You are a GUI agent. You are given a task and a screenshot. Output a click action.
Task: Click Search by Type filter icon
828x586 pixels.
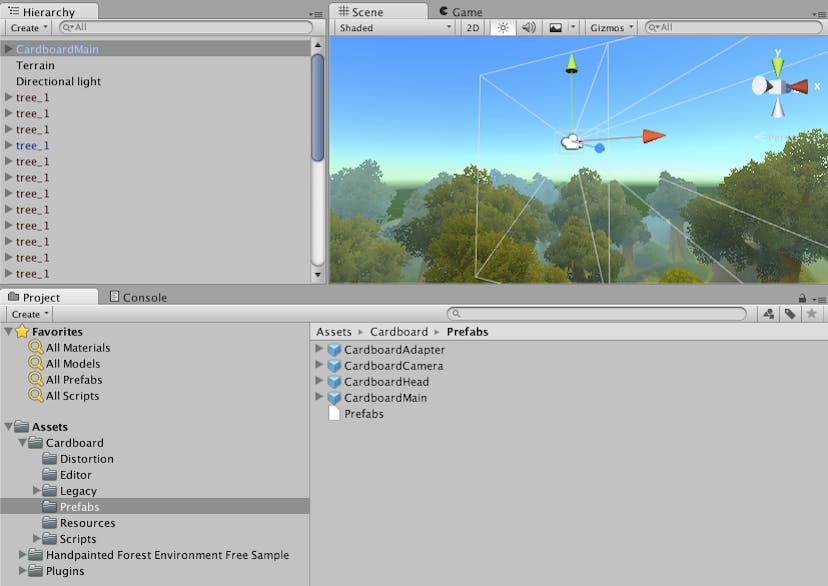click(768, 314)
